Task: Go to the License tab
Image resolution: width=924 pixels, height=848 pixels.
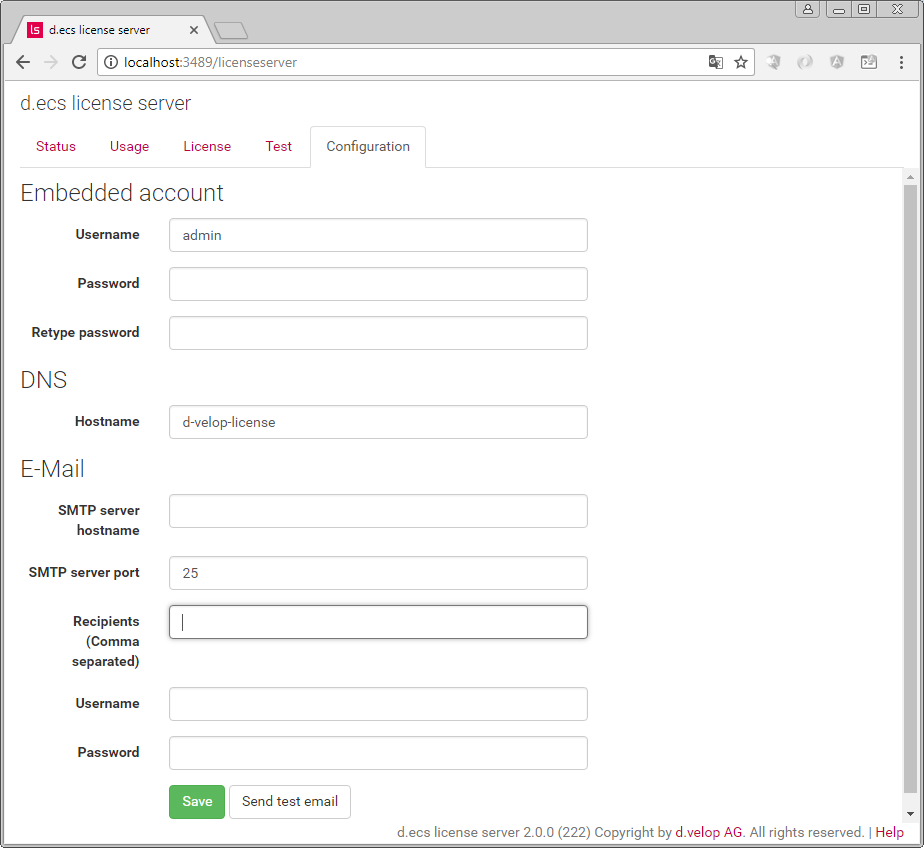Action: (207, 146)
